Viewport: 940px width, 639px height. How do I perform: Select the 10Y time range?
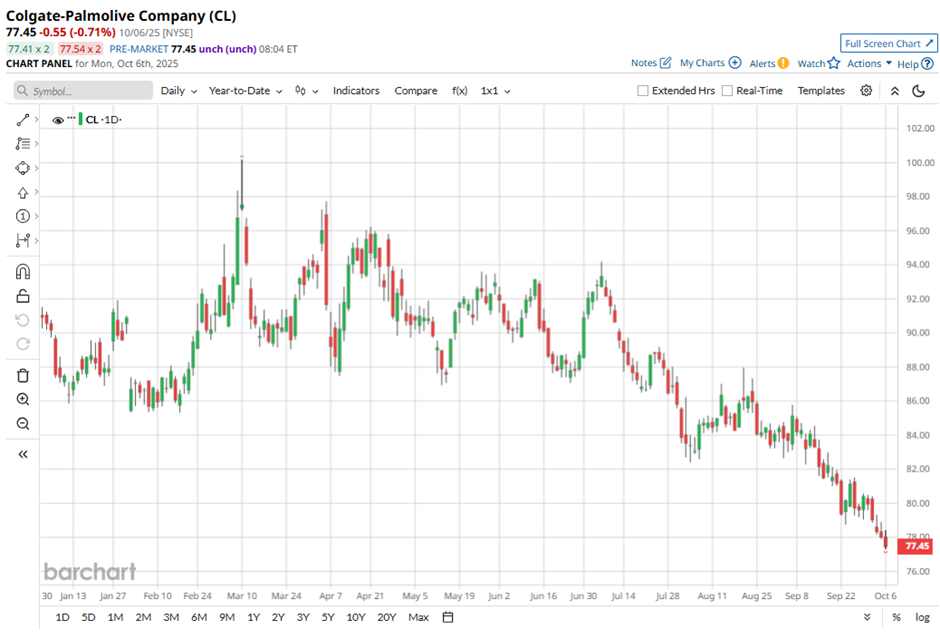355,617
